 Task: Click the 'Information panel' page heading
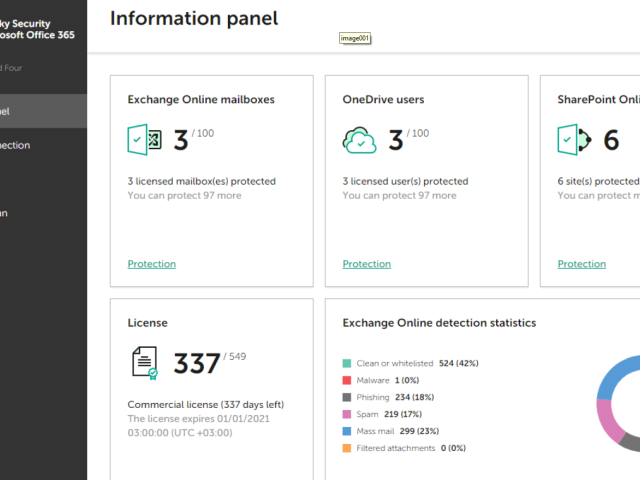coord(194,19)
